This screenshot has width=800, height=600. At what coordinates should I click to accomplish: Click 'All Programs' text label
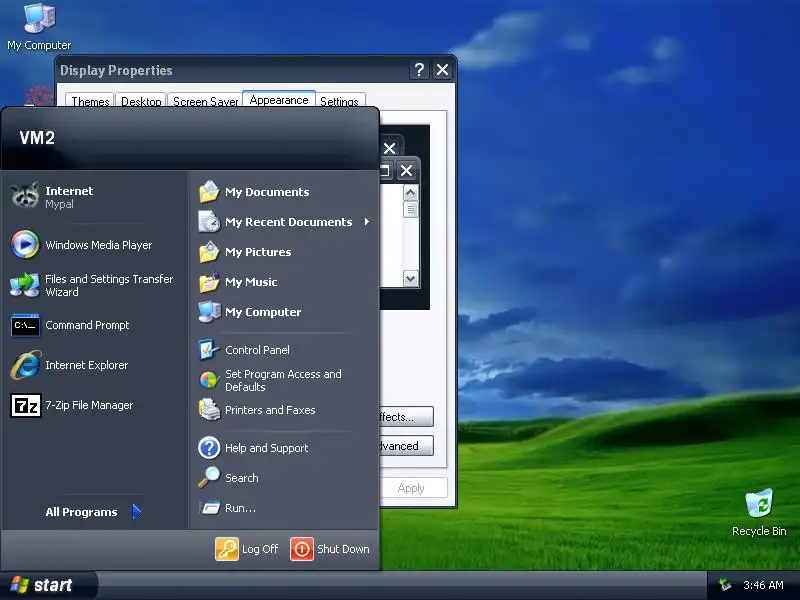coord(81,512)
